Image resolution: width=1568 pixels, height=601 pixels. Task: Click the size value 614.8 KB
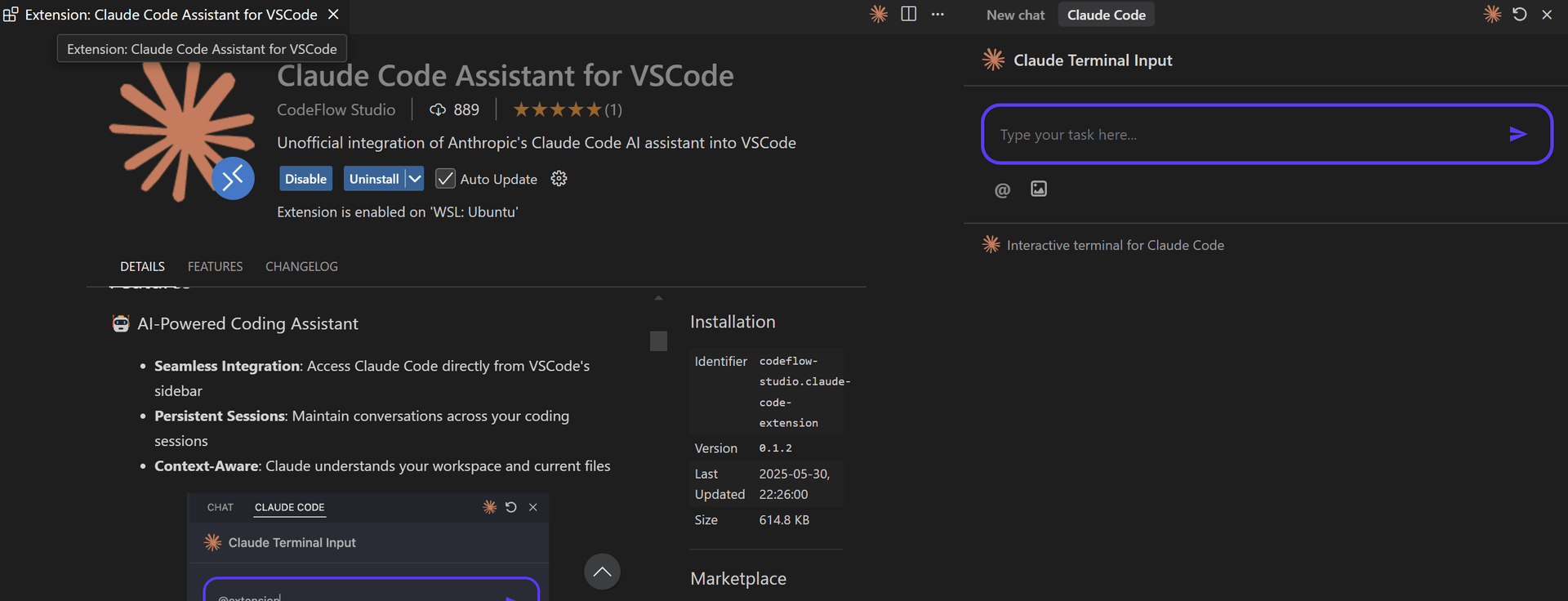pyautogui.click(x=784, y=520)
